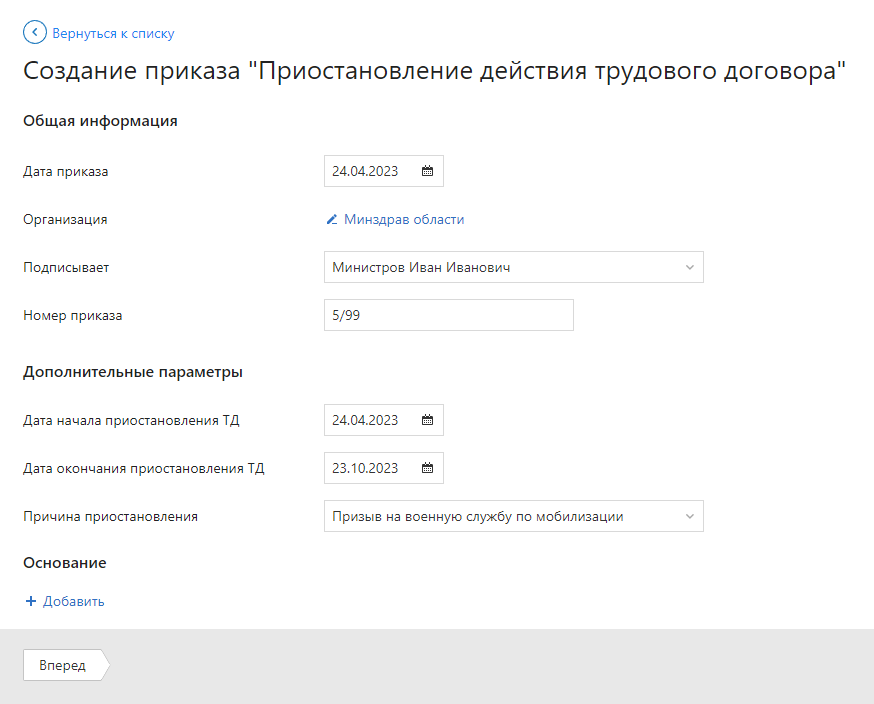Screen dimensions: 874x704
Task: Click into the Дата приказа date field
Action: [367, 171]
